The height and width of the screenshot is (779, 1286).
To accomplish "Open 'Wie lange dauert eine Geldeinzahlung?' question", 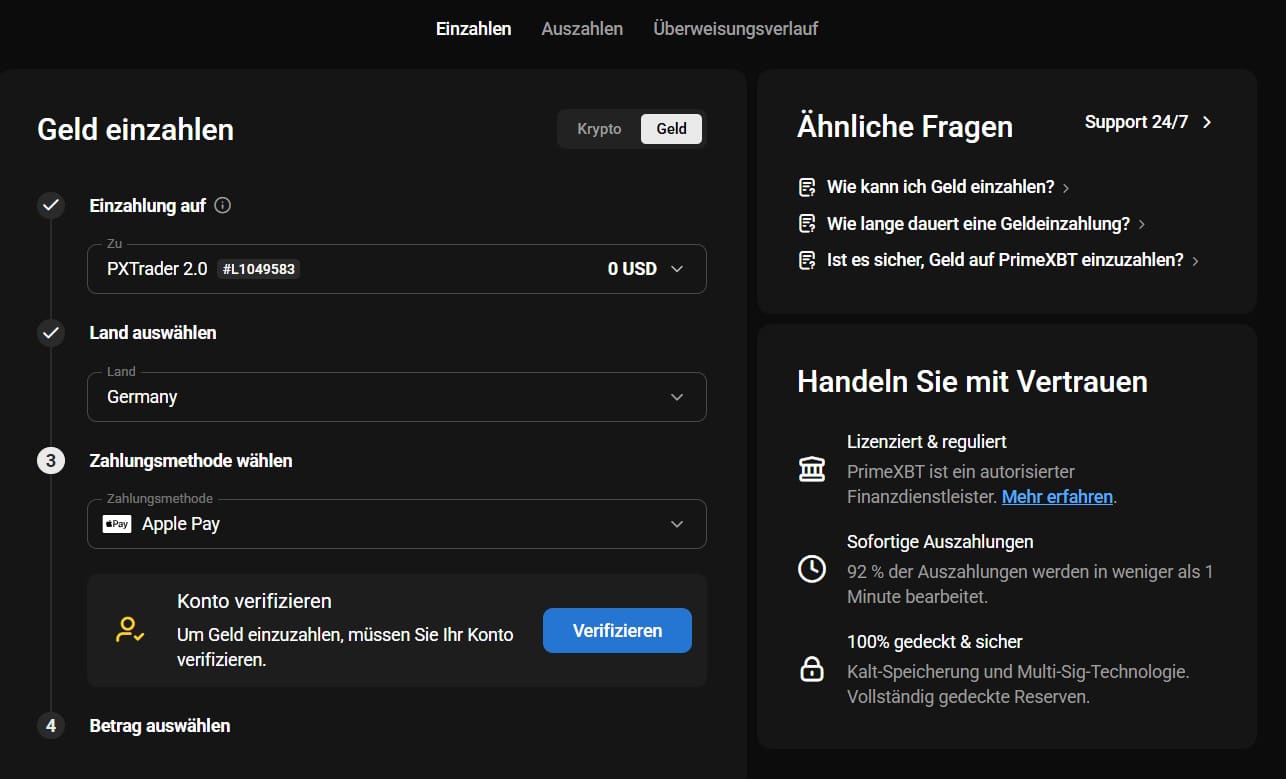I will 979,223.
